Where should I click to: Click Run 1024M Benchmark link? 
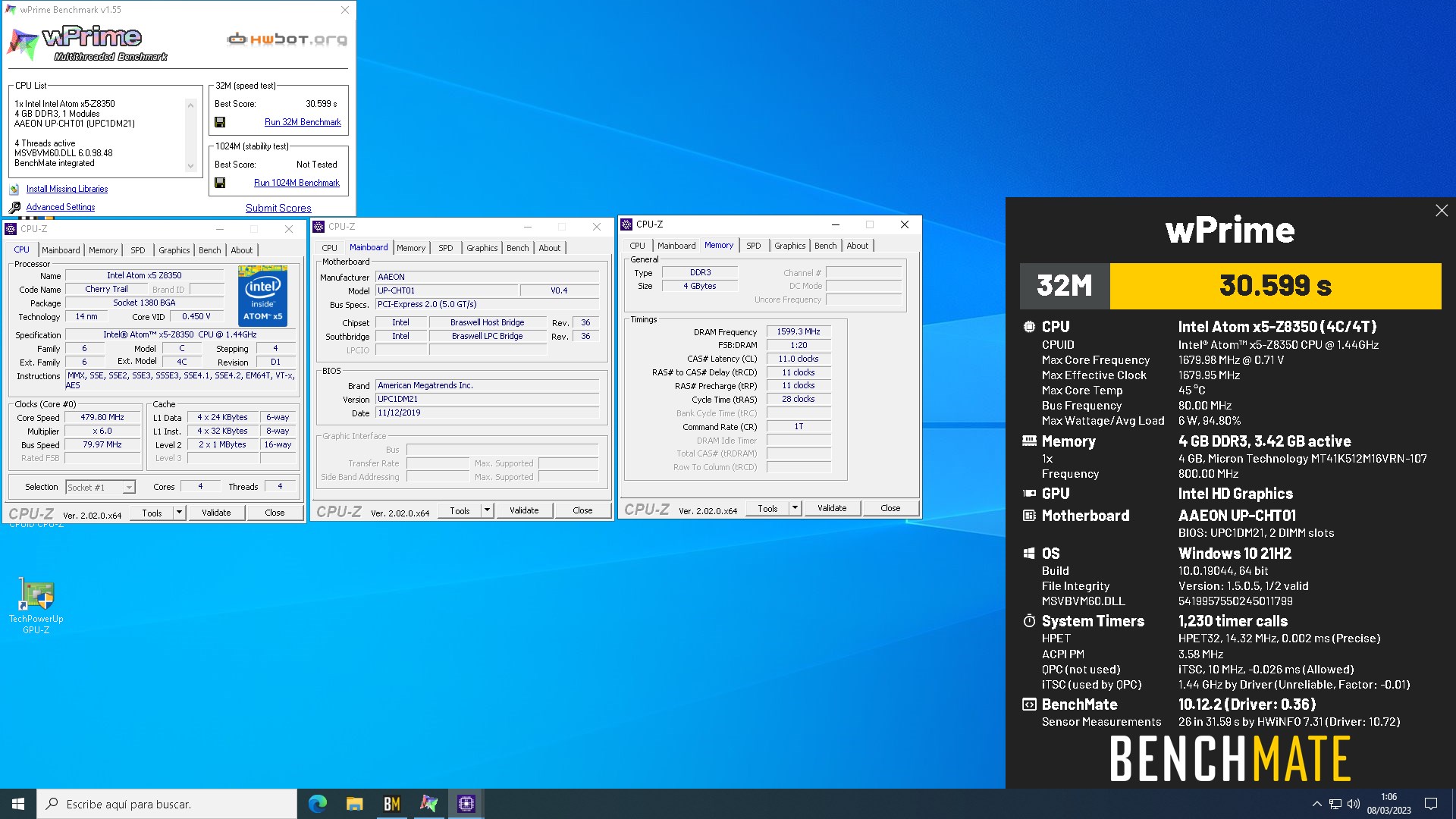pyautogui.click(x=297, y=183)
